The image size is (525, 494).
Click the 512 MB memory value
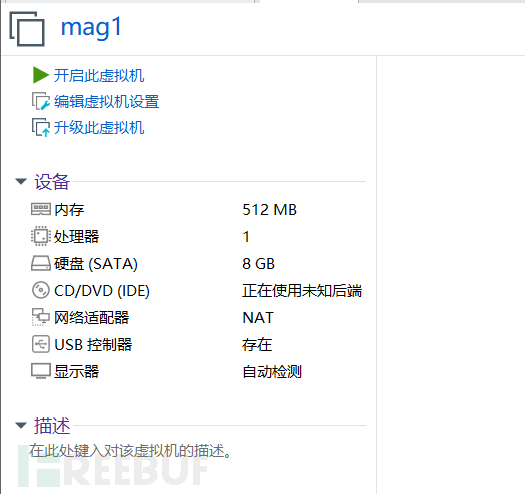pos(270,210)
